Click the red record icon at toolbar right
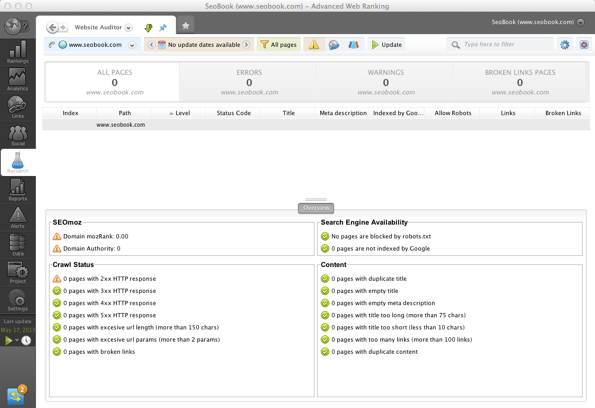This screenshot has width=595, height=408. click(584, 45)
